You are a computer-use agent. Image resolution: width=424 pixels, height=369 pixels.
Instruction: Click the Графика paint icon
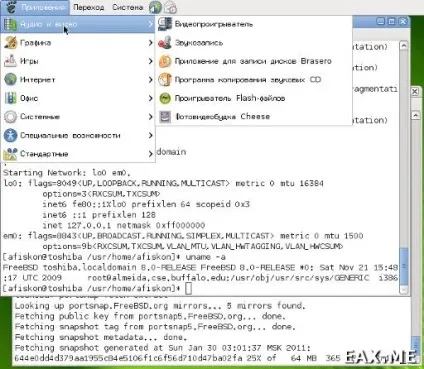click(10, 43)
